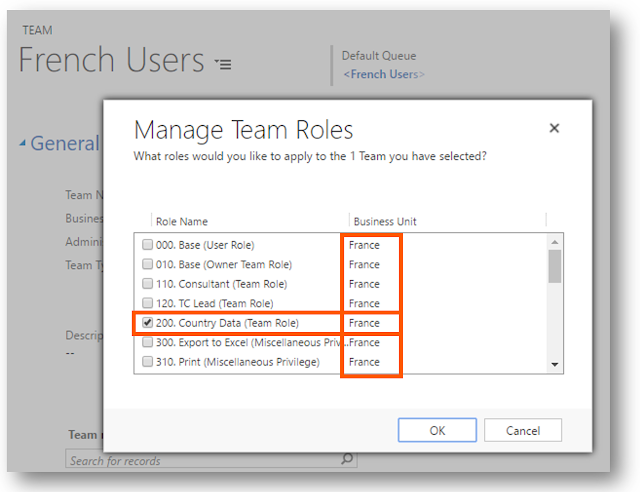Toggle the 310. Print (Miscellaneous Privilege) checkbox
Viewport: 640px width, 492px height.
point(148,362)
